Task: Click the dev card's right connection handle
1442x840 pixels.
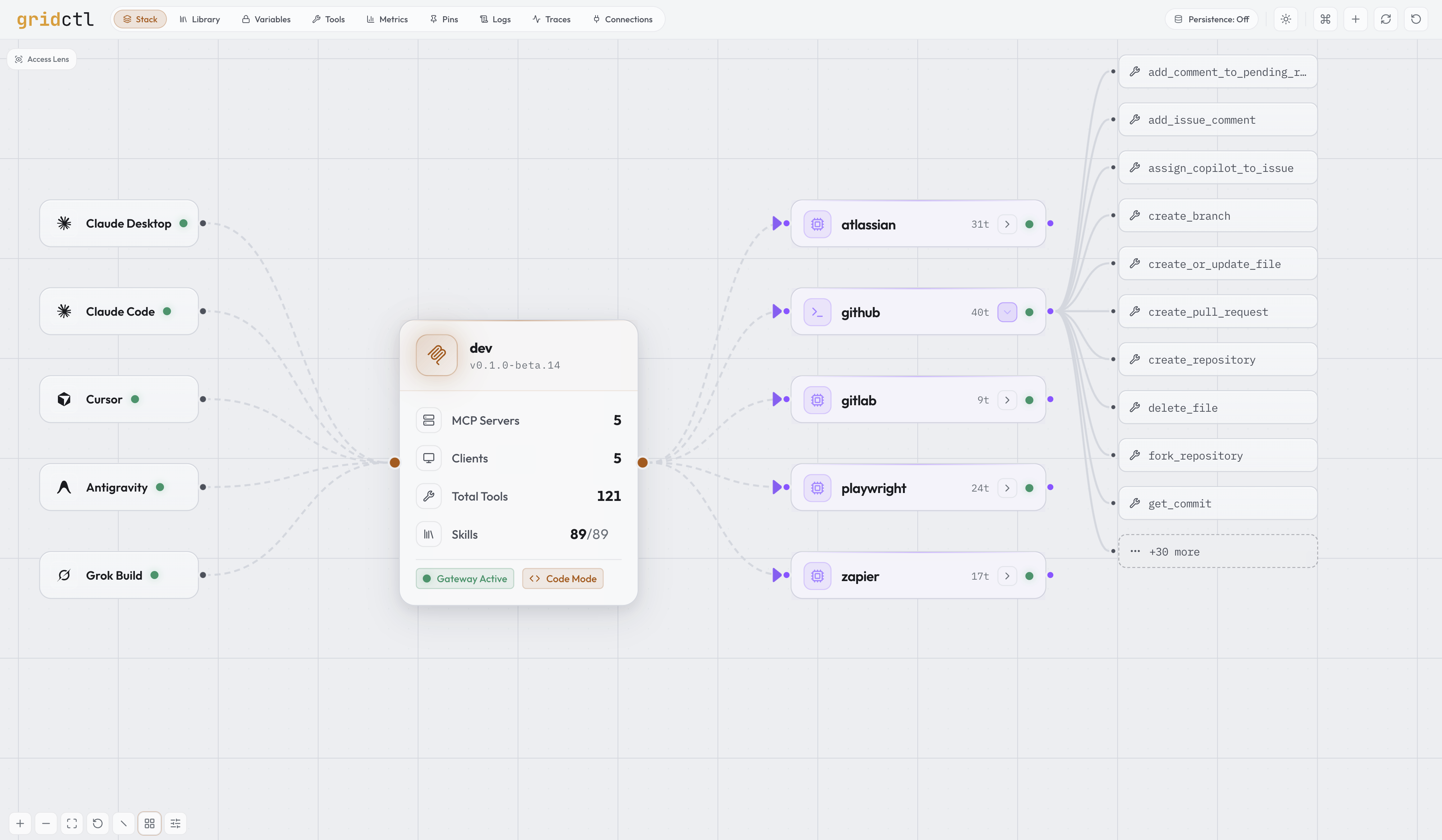Action: click(643, 462)
